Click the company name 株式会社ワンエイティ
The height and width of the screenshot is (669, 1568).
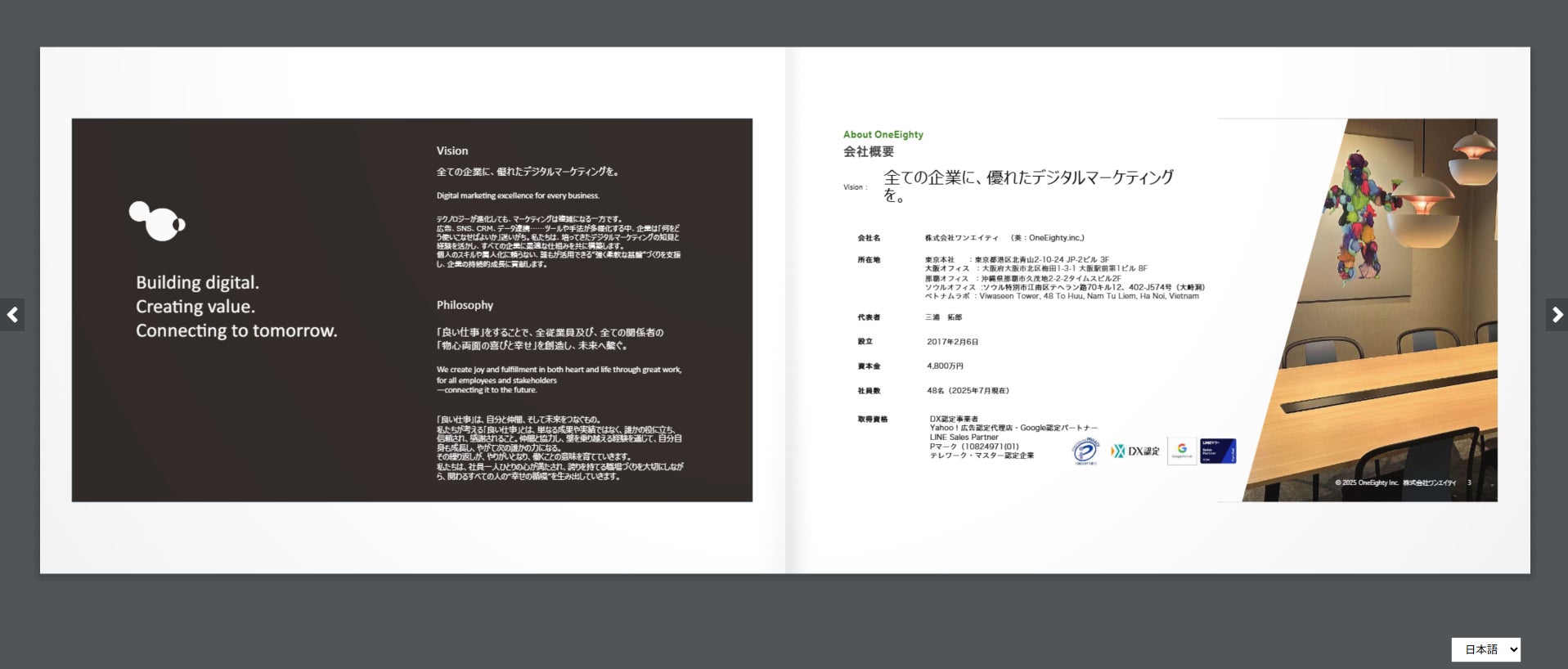[962, 238]
